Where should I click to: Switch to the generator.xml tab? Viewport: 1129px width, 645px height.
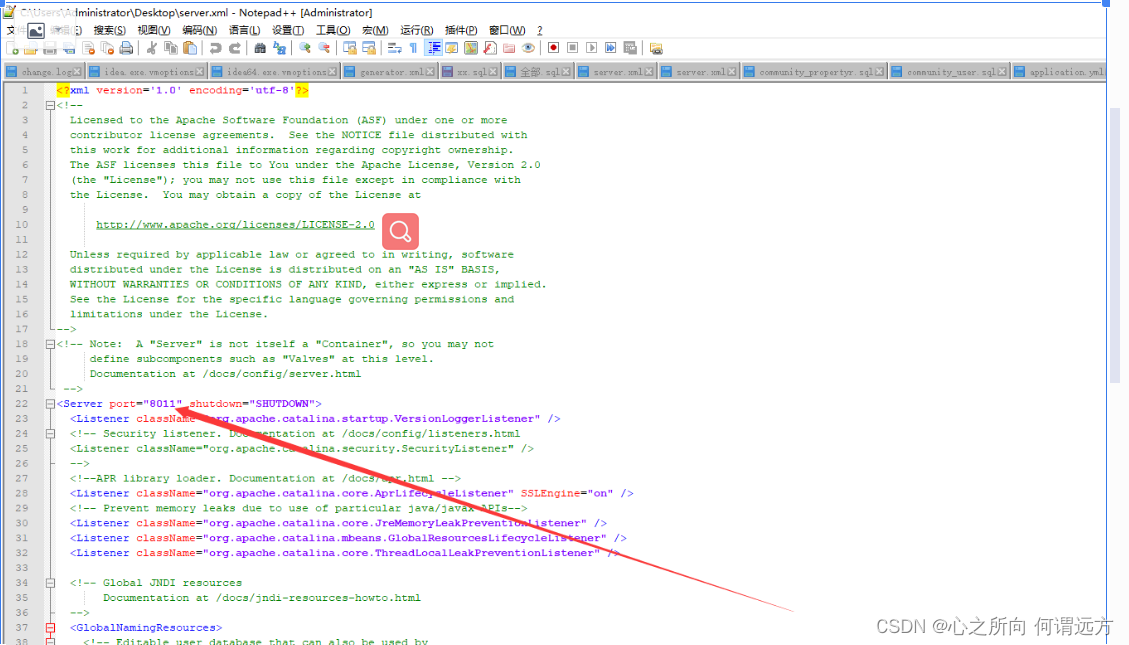(x=389, y=72)
